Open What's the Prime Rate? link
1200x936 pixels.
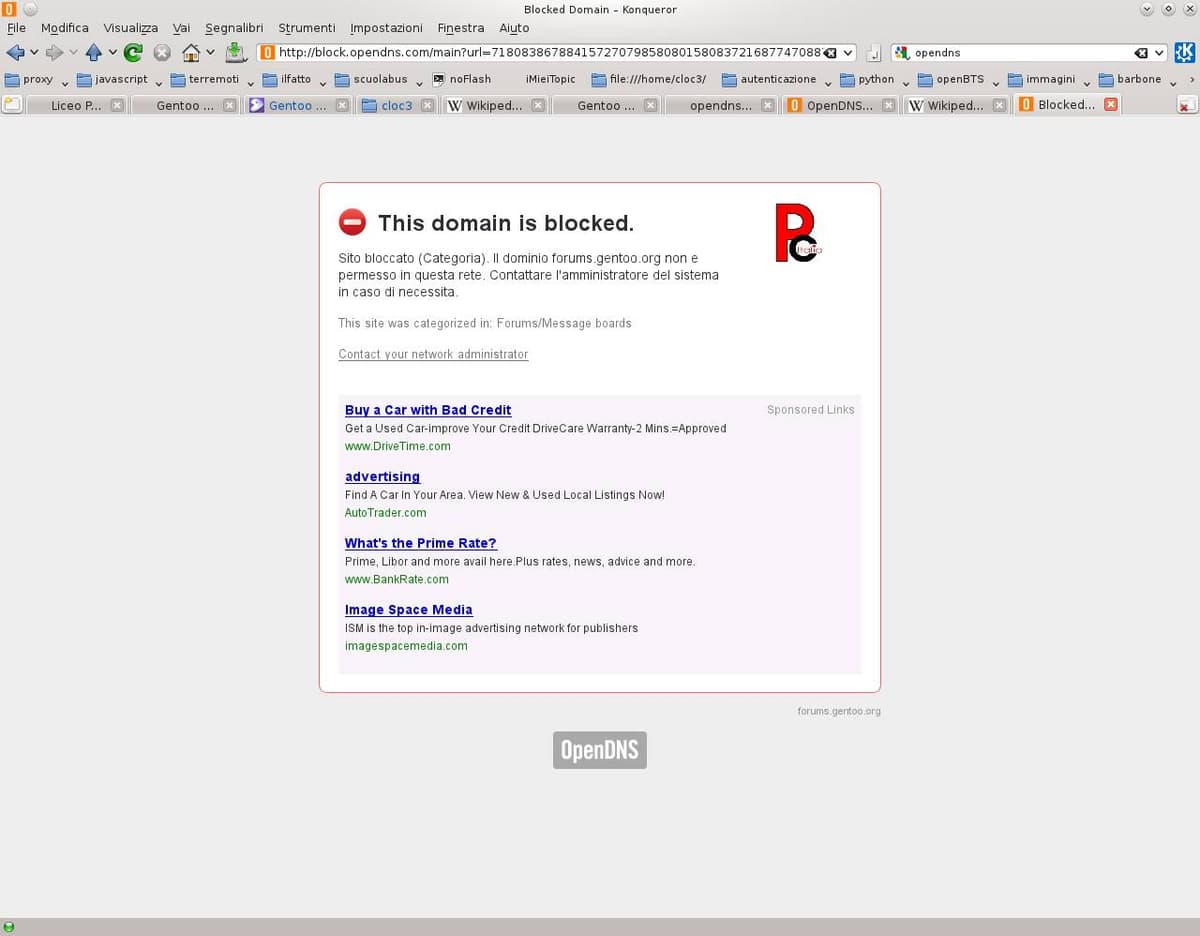421,543
